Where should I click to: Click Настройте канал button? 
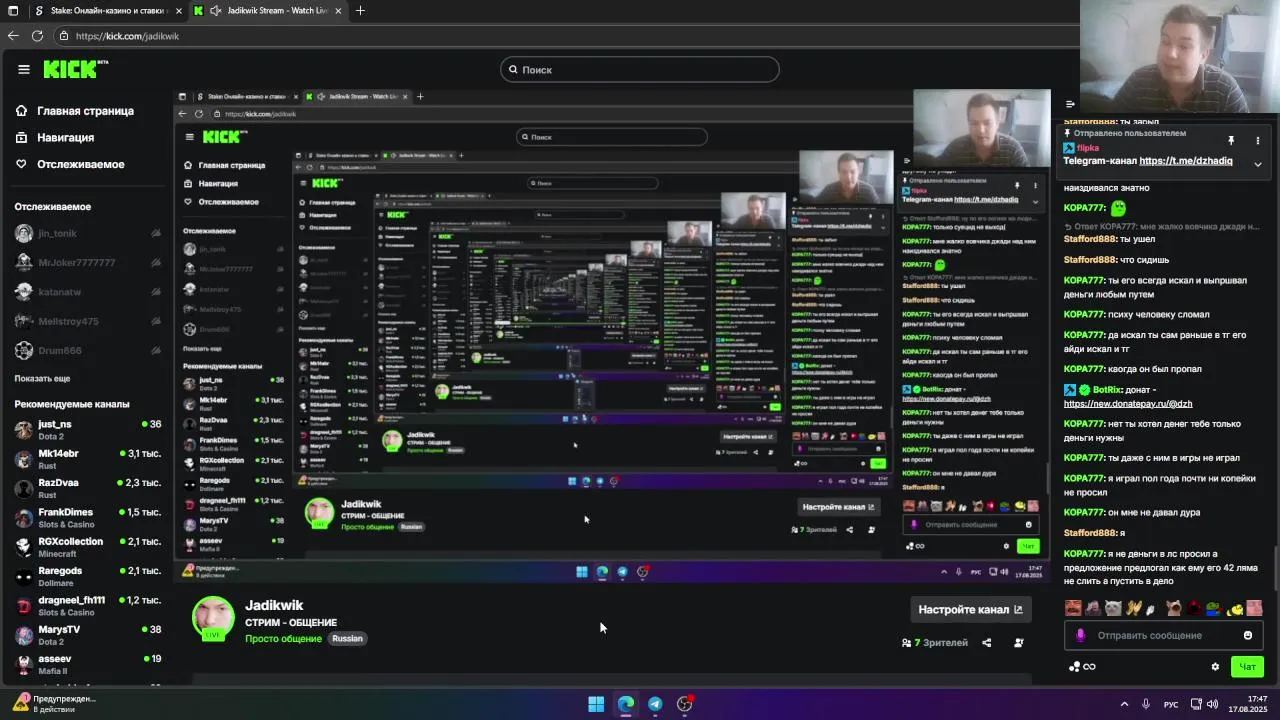click(970, 609)
